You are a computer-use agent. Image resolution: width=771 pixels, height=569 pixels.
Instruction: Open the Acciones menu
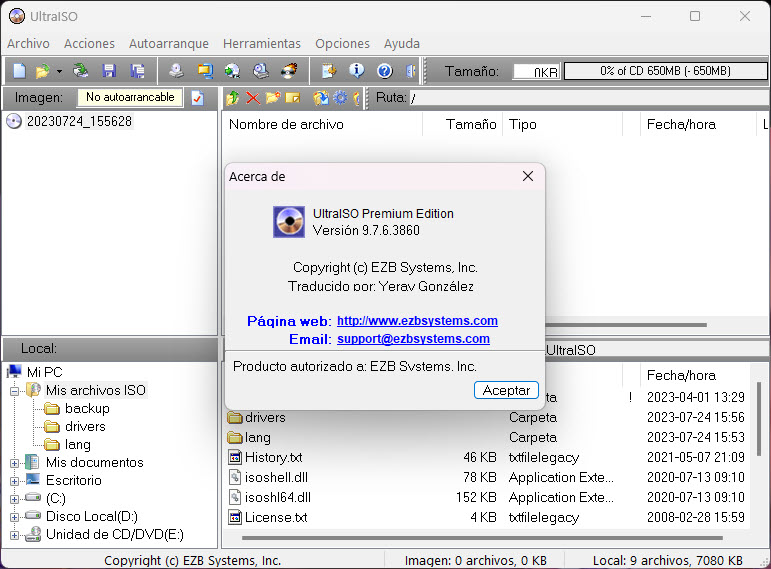pos(89,43)
